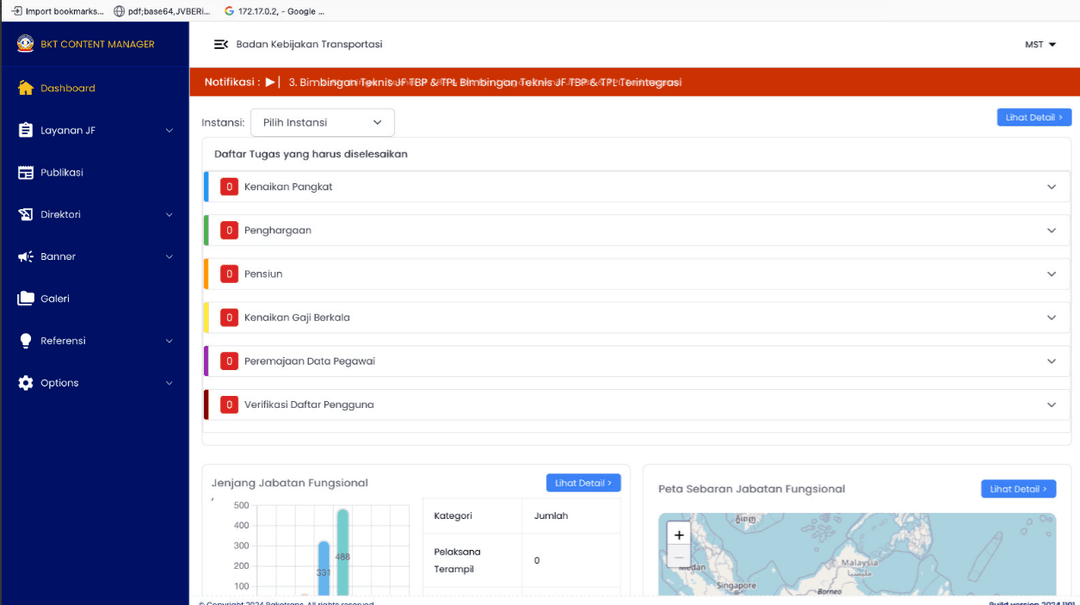
Task: Expand the Kenaikan Gaji Berkala row chevron
Action: click(x=1051, y=318)
